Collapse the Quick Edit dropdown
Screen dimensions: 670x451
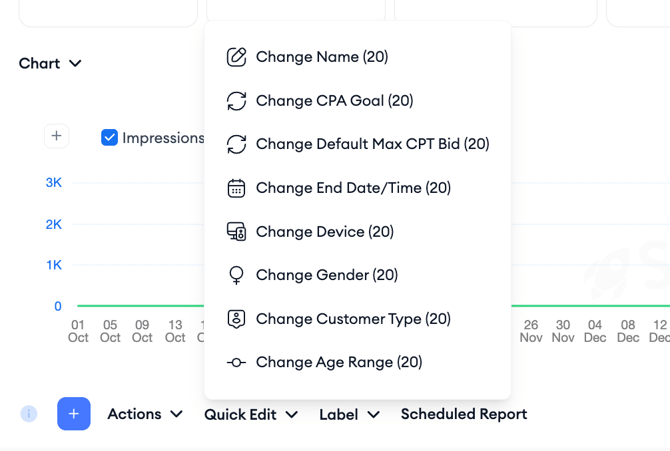[251, 414]
